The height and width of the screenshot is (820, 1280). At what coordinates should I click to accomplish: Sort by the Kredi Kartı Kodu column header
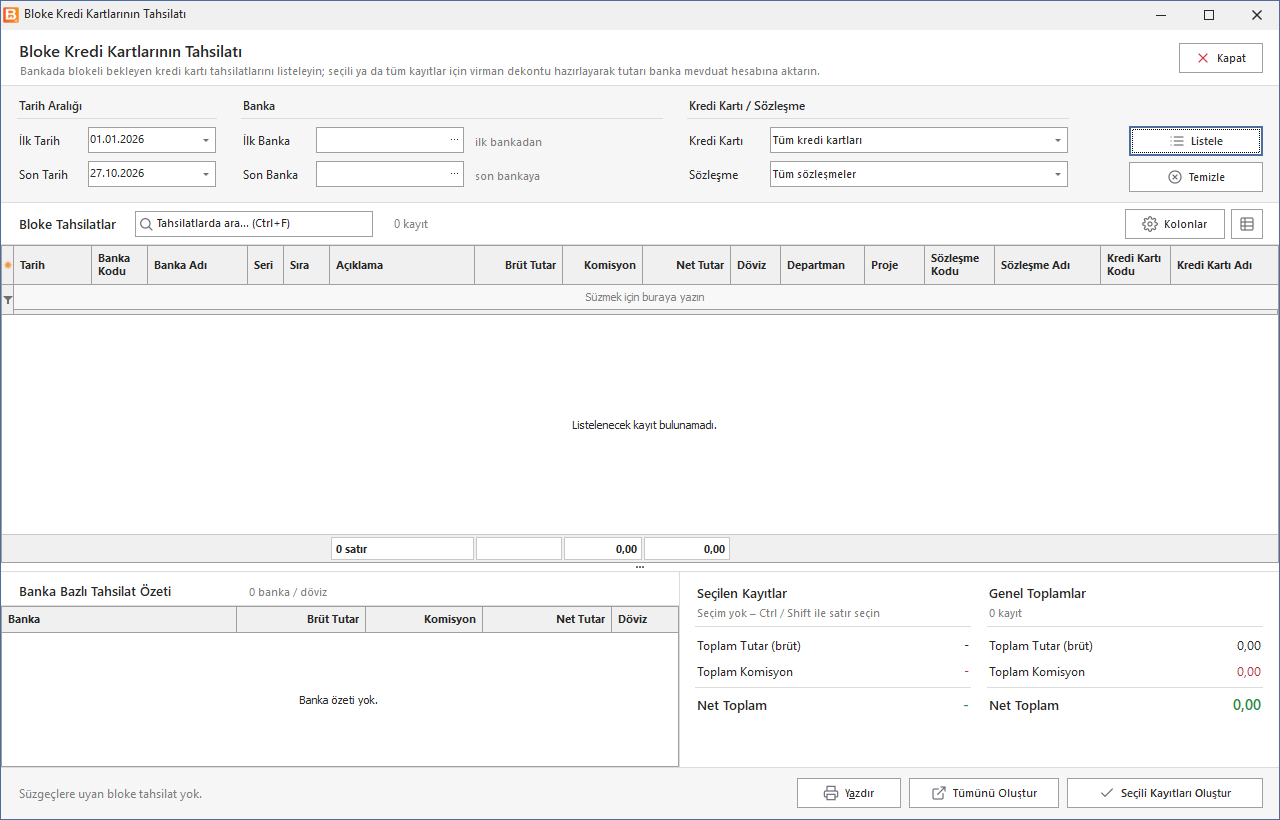tap(1136, 265)
